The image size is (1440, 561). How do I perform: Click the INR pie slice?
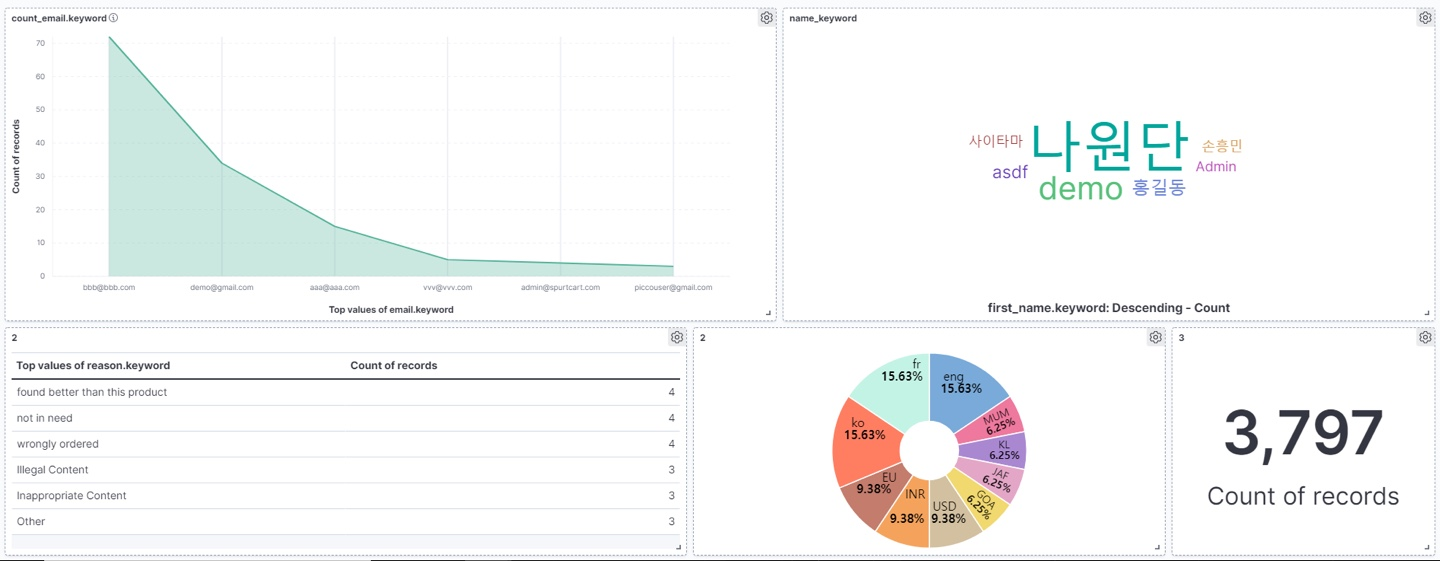tap(907, 516)
